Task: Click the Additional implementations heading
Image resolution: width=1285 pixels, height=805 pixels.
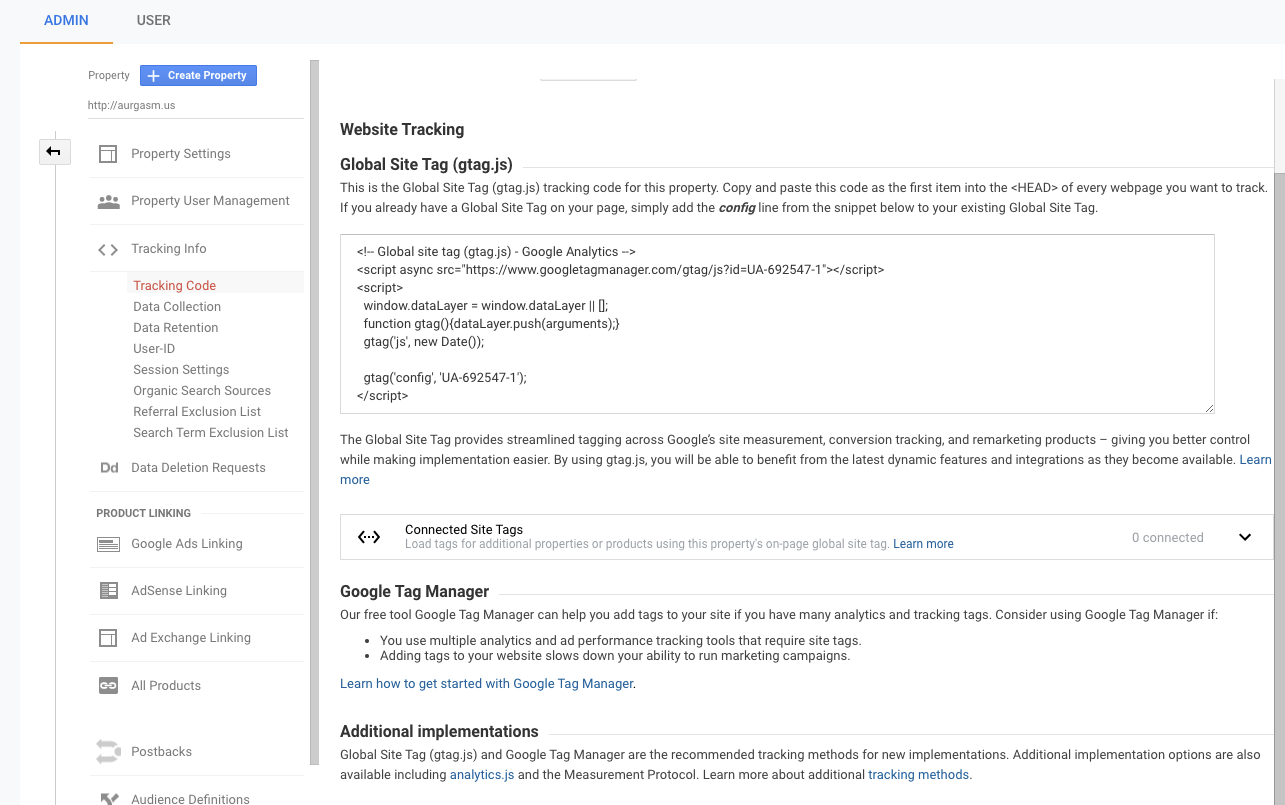Action: [439, 731]
